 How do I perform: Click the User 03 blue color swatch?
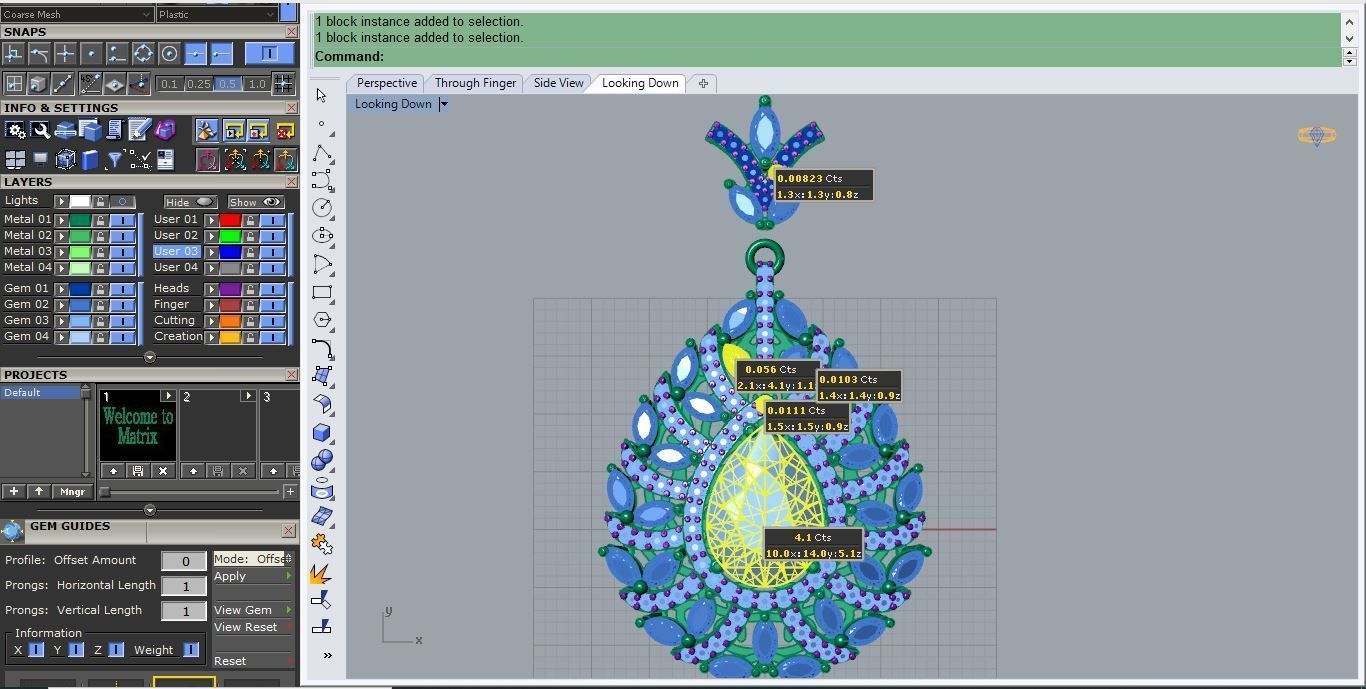(x=230, y=252)
